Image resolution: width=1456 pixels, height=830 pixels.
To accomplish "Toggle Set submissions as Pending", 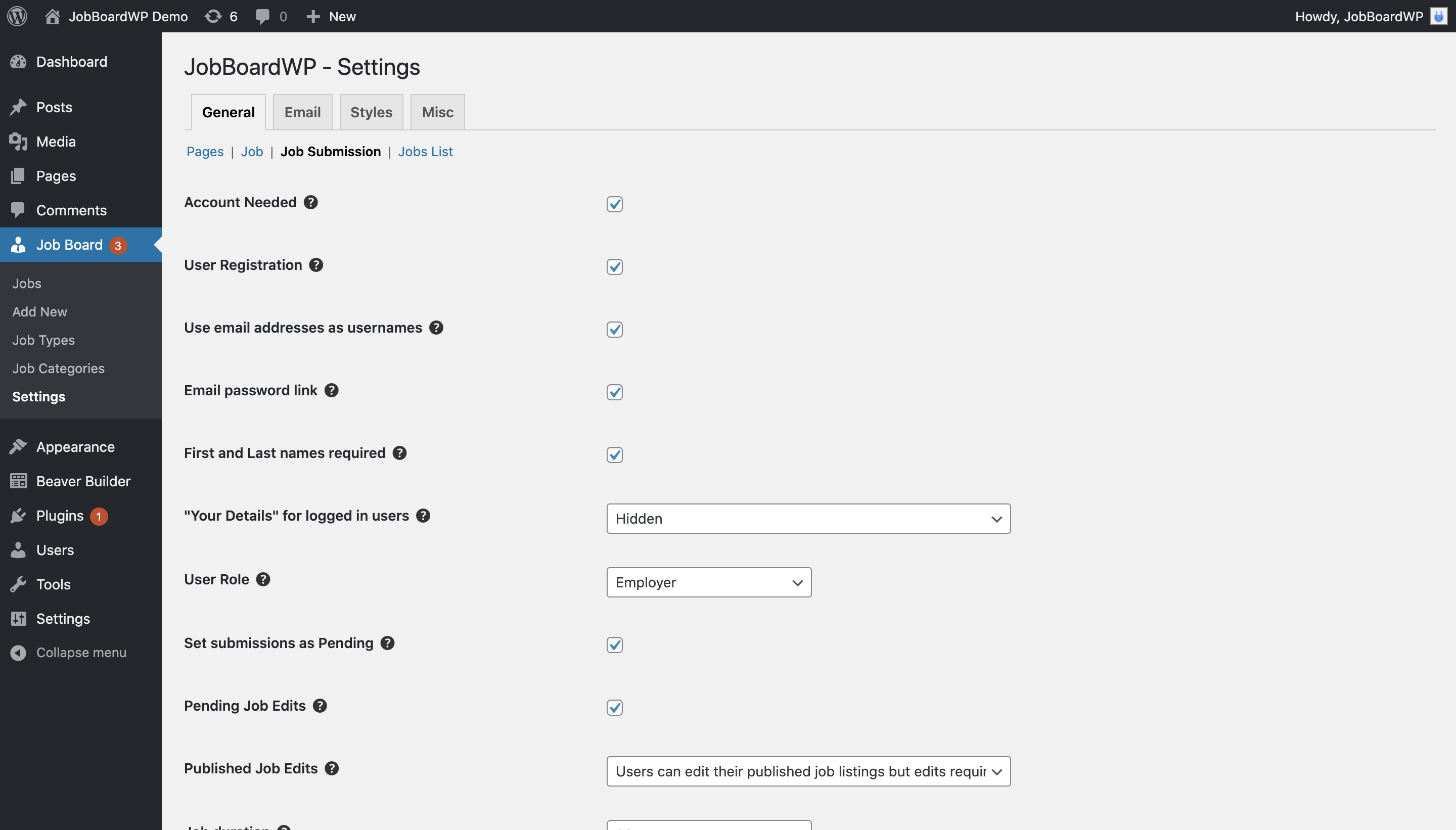I will (614, 645).
